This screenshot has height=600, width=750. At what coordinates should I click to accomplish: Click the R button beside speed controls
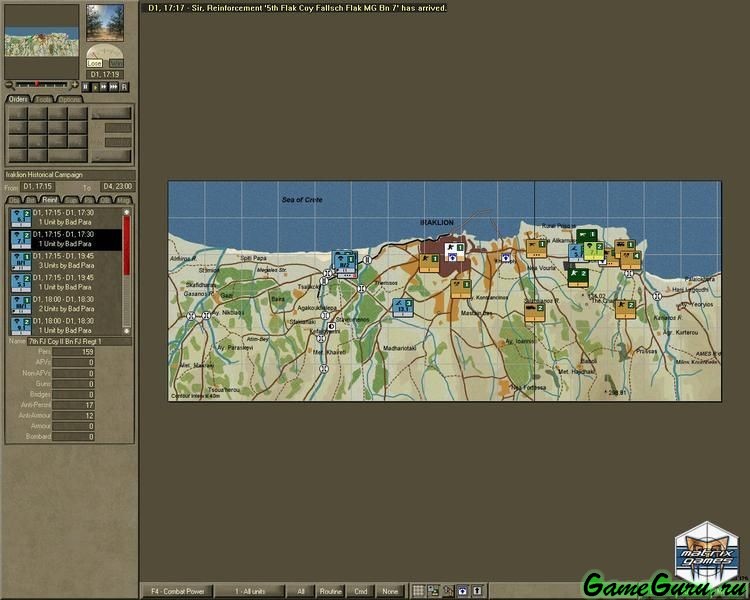pyautogui.click(x=124, y=87)
